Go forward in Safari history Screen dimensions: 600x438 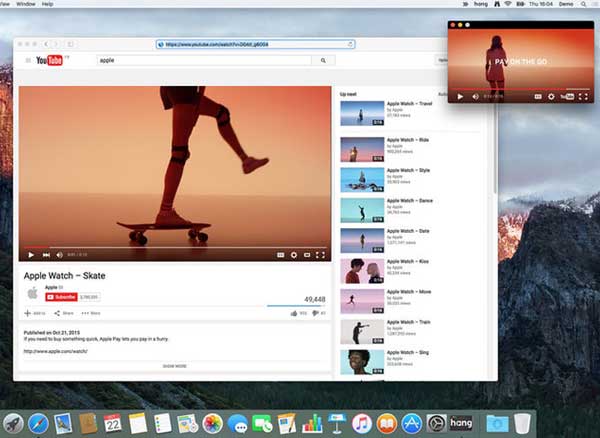(56, 44)
